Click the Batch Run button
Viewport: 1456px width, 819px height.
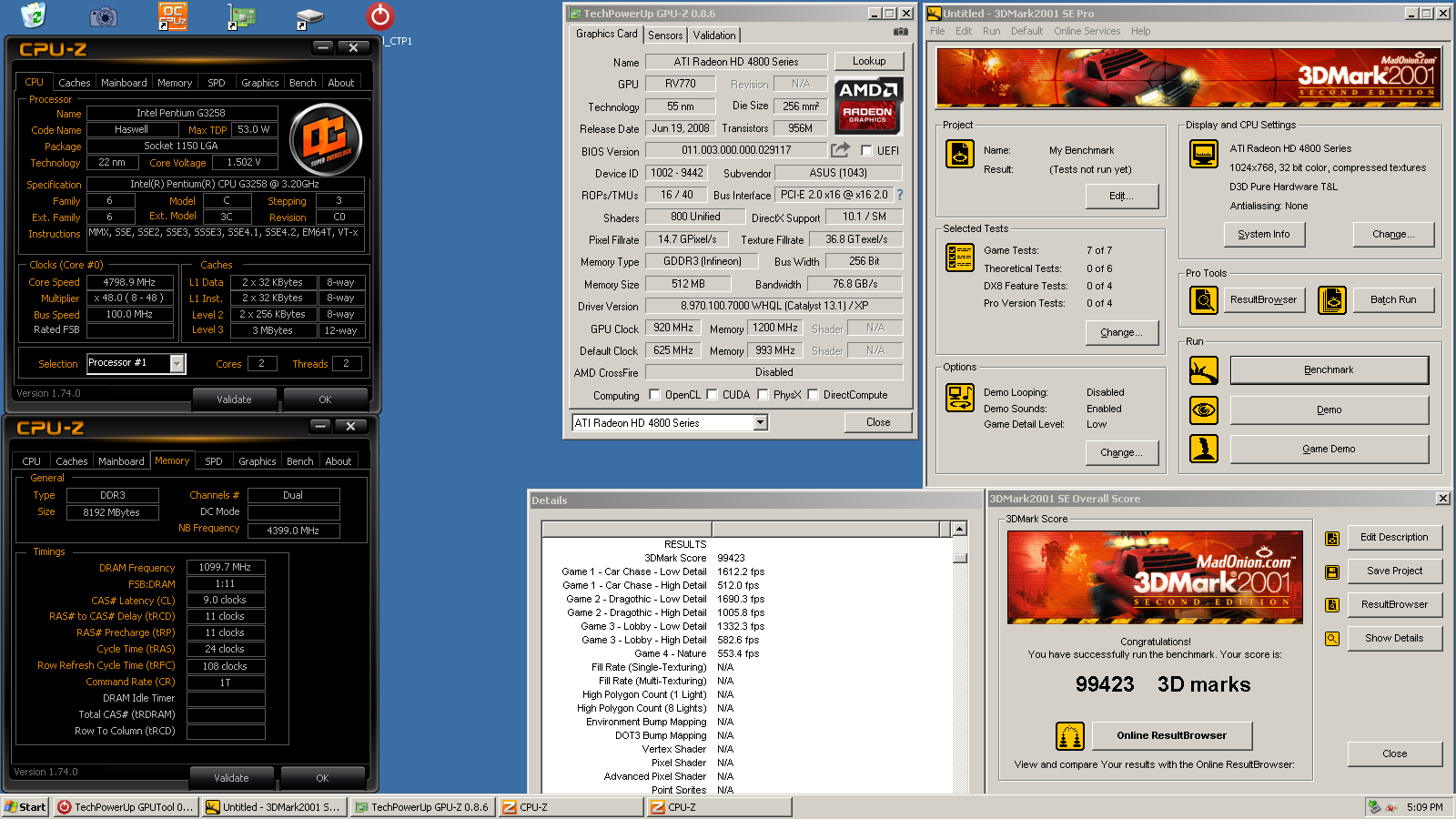[x=1393, y=299]
